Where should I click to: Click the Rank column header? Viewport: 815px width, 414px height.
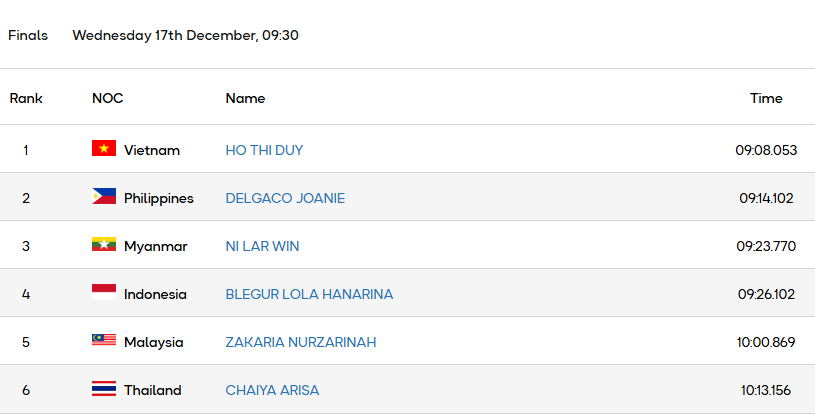tap(26, 98)
